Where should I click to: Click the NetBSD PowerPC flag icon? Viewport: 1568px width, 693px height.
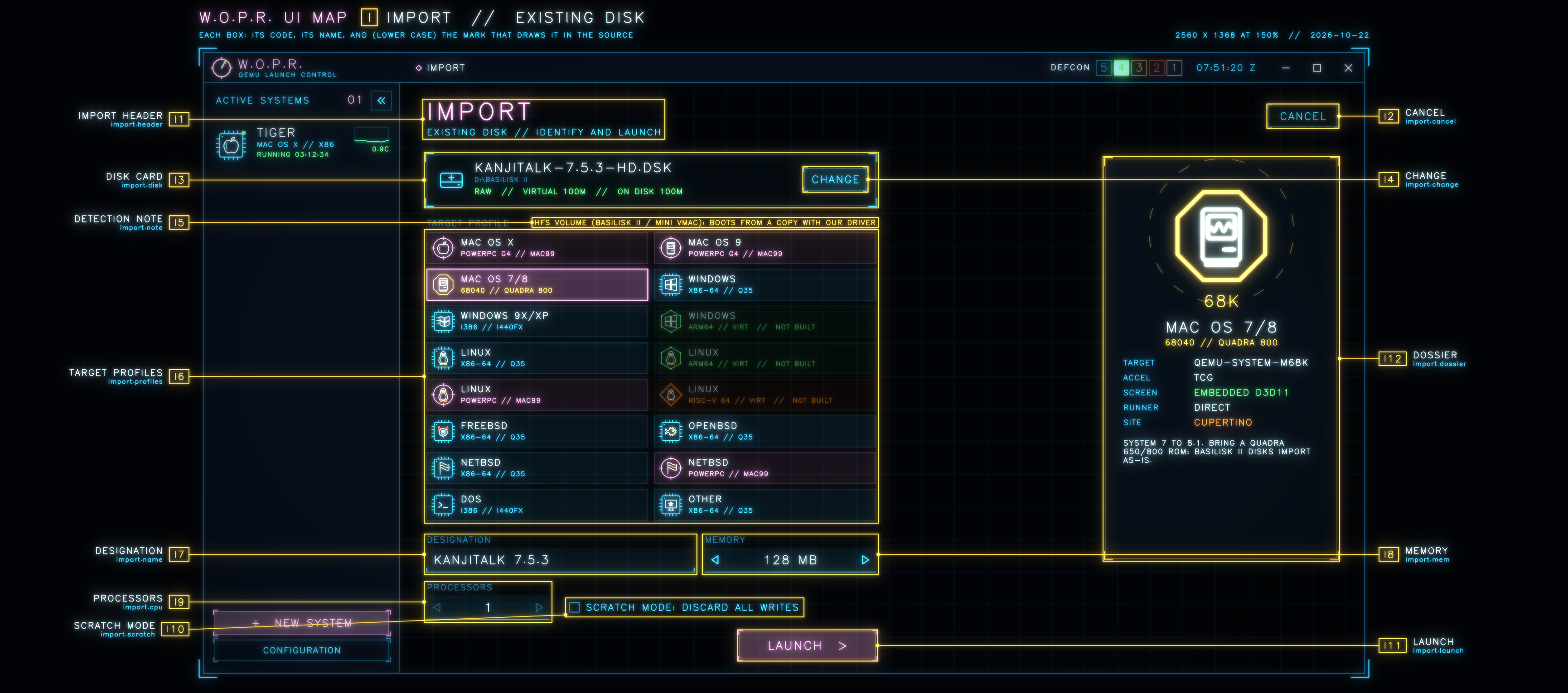pyautogui.click(x=671, y=468)
